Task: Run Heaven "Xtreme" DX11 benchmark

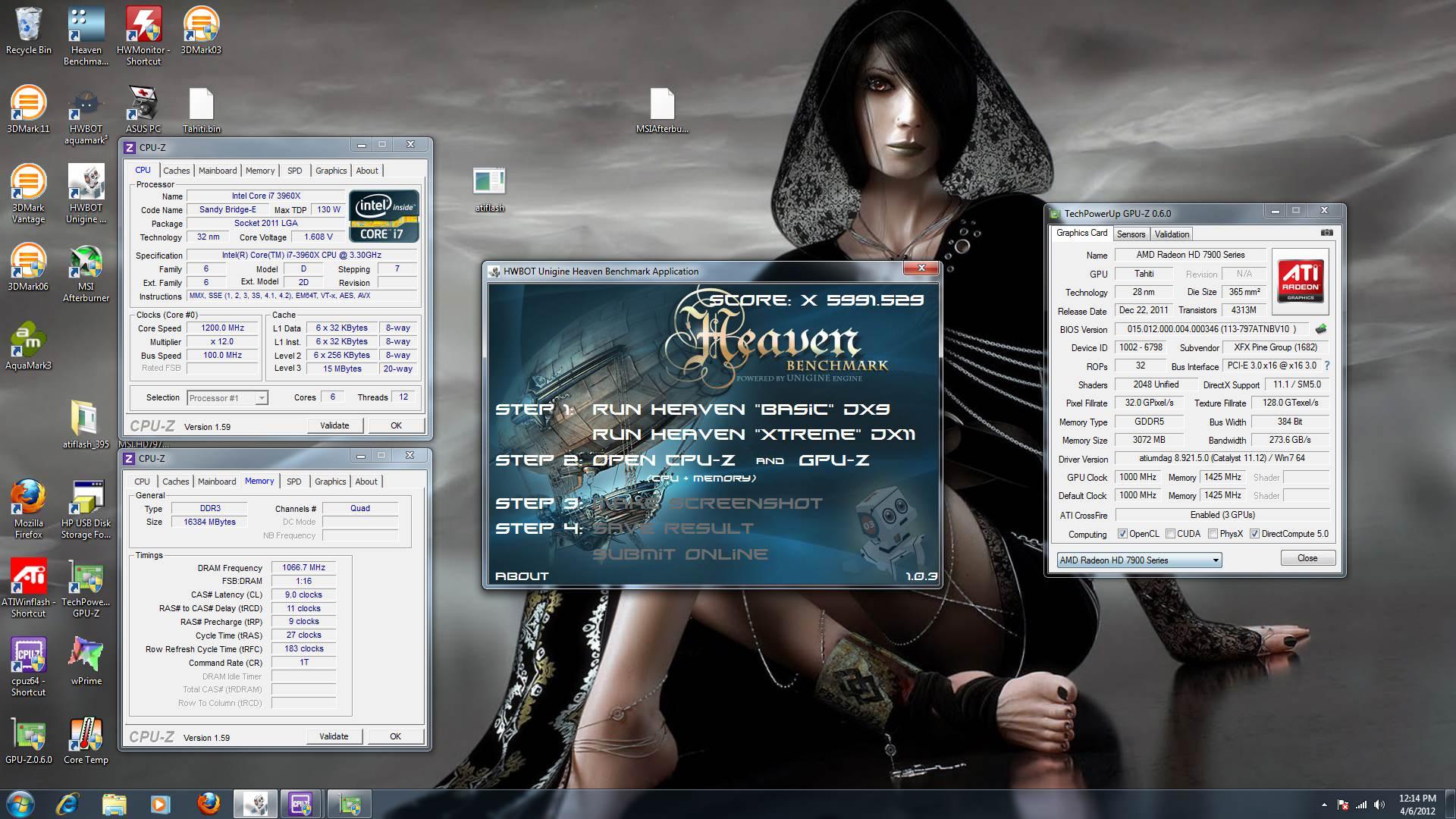Action: 754,435
